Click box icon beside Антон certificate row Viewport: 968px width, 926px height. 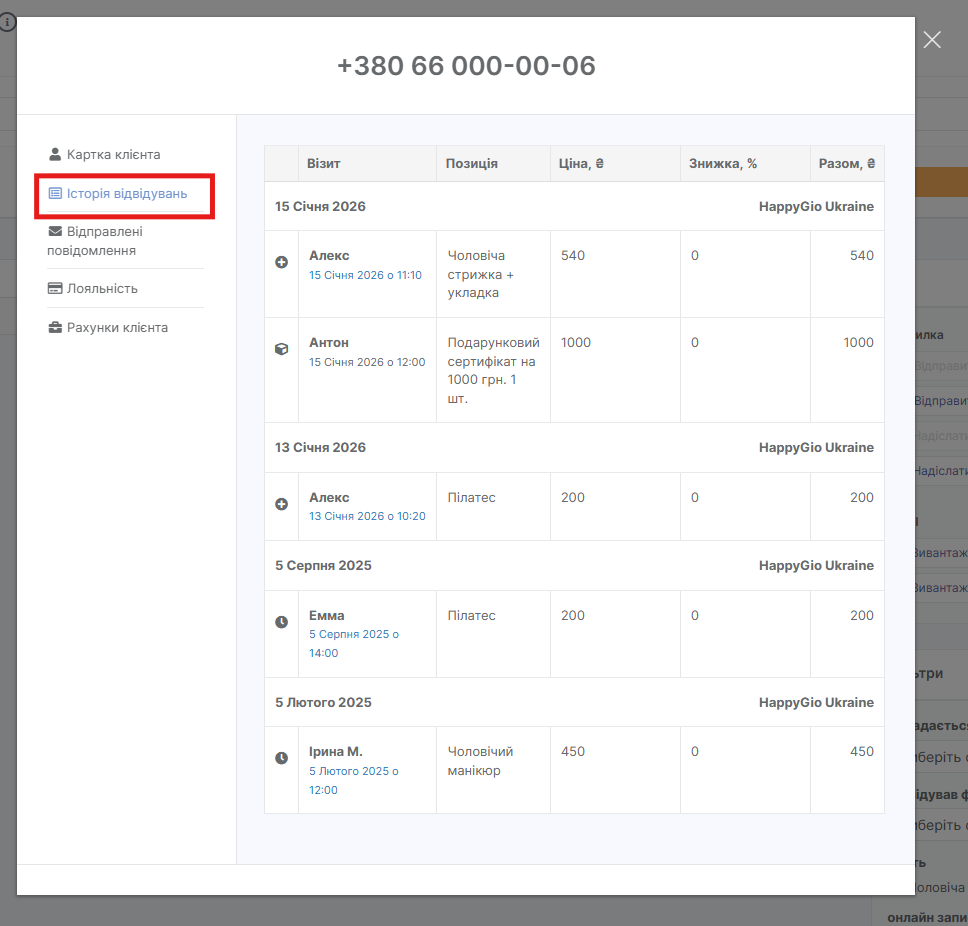point(282,349)
